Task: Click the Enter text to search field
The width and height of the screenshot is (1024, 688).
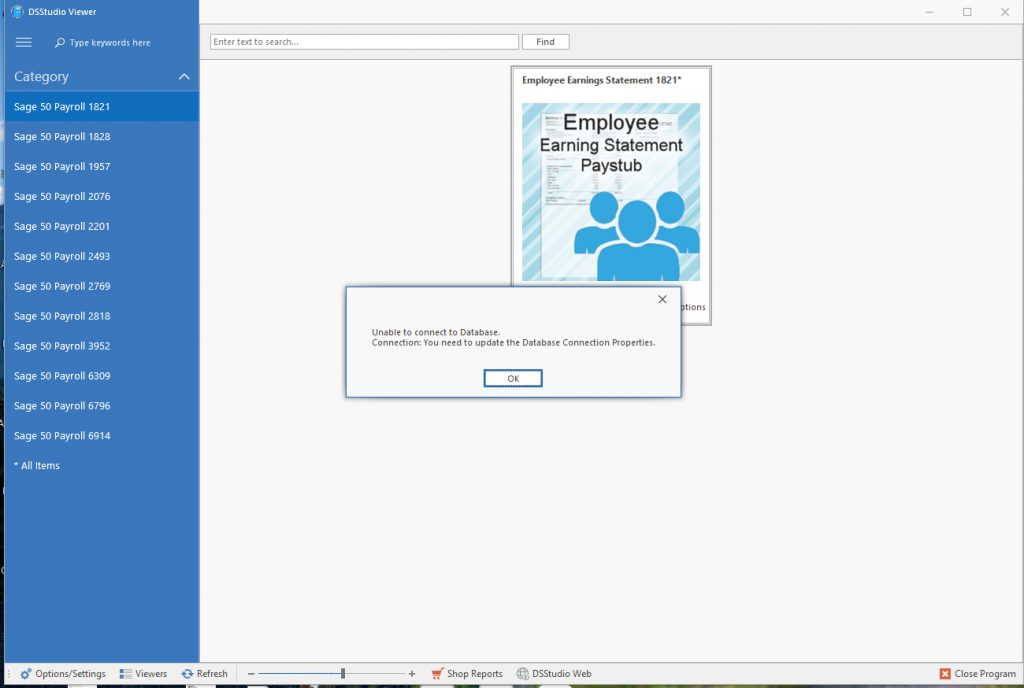Action: click(x=364, y=42)
